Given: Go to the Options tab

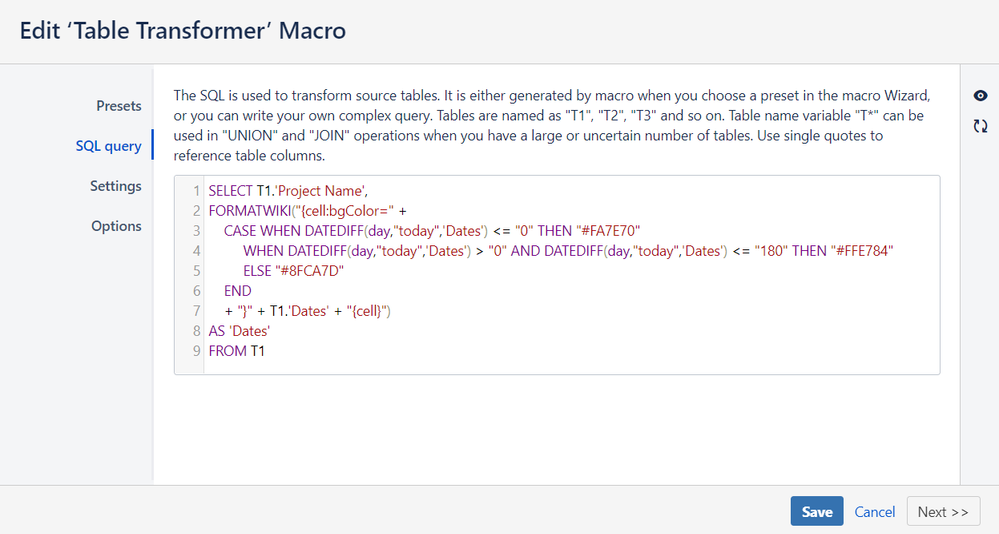Looking at the screenshot, I should [x=116, y=226].
